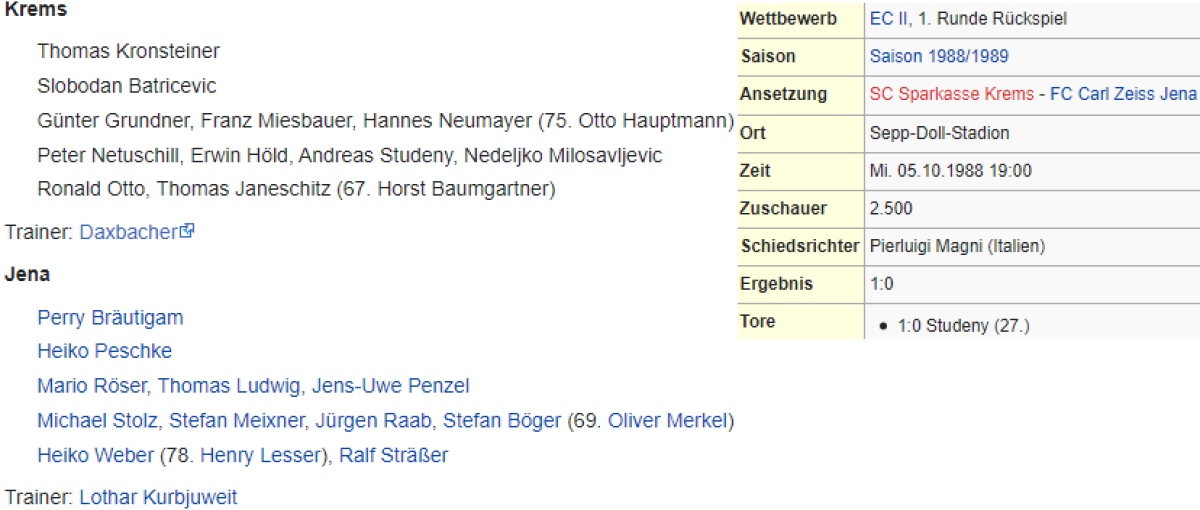Open Perry Bräutigam player page

(110, 318)
